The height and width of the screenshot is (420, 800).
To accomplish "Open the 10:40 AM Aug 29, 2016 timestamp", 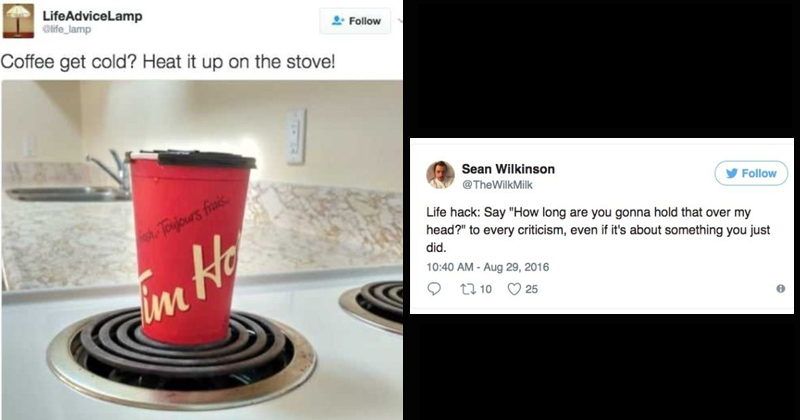I will [488, 267].
